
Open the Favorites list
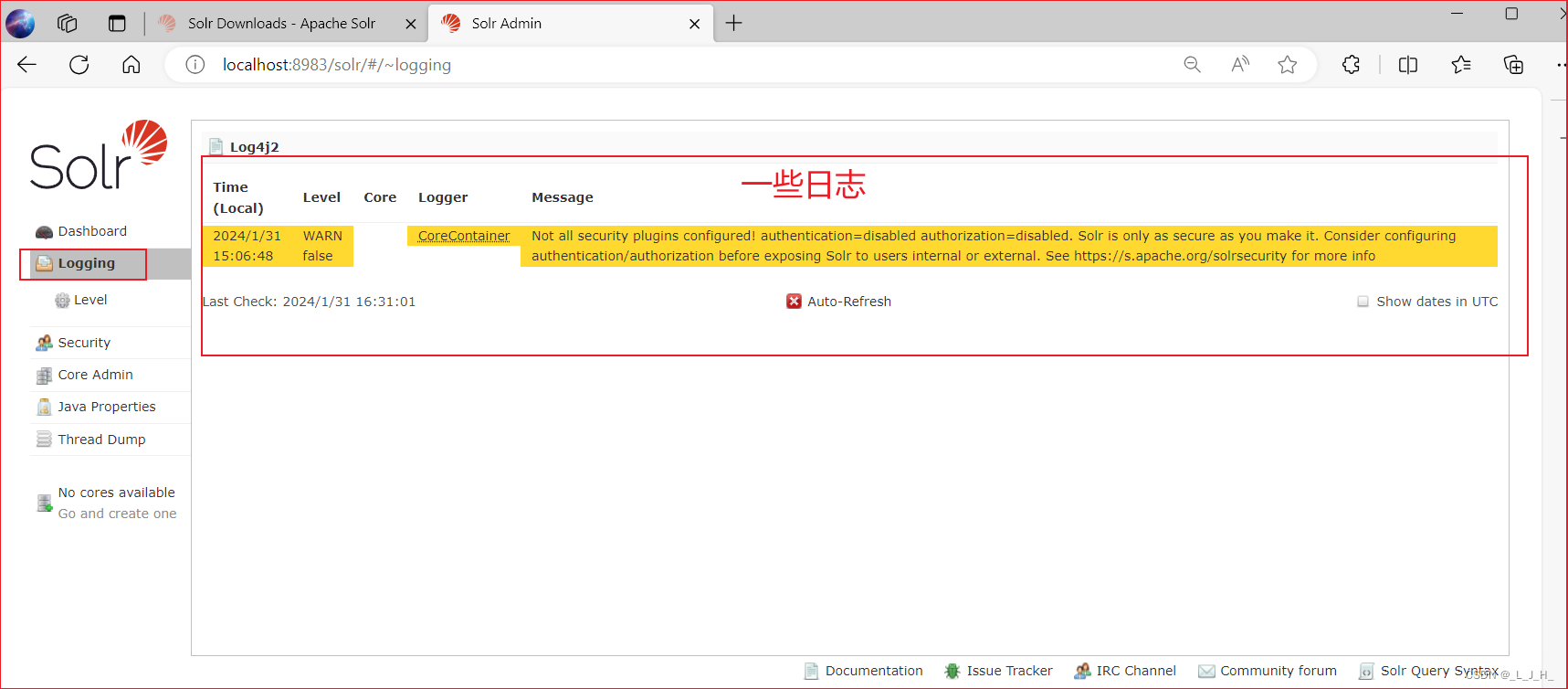pos(1461,65)
